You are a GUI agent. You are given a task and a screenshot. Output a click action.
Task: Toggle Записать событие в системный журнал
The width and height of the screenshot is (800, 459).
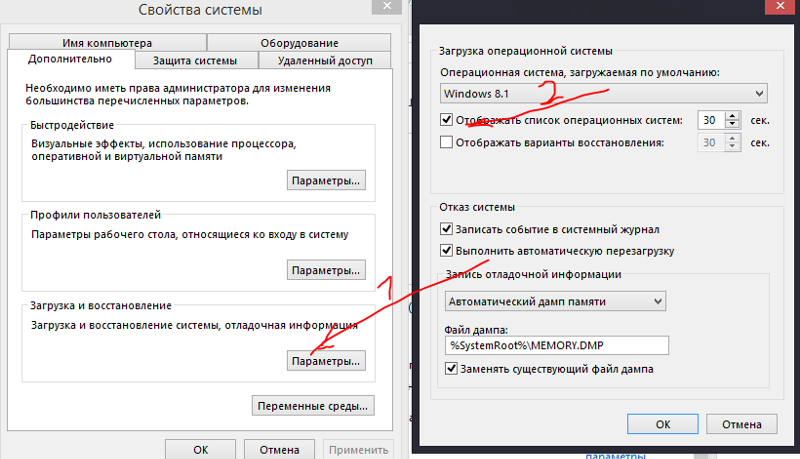[446, 228]
